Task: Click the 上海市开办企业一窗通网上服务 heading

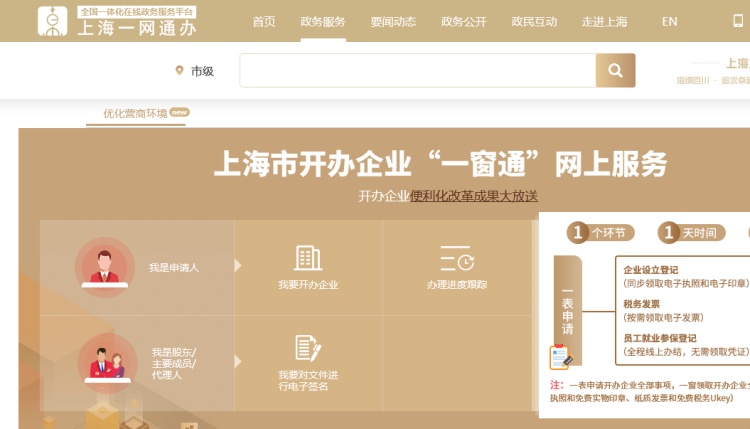Action: pos(440,164)
